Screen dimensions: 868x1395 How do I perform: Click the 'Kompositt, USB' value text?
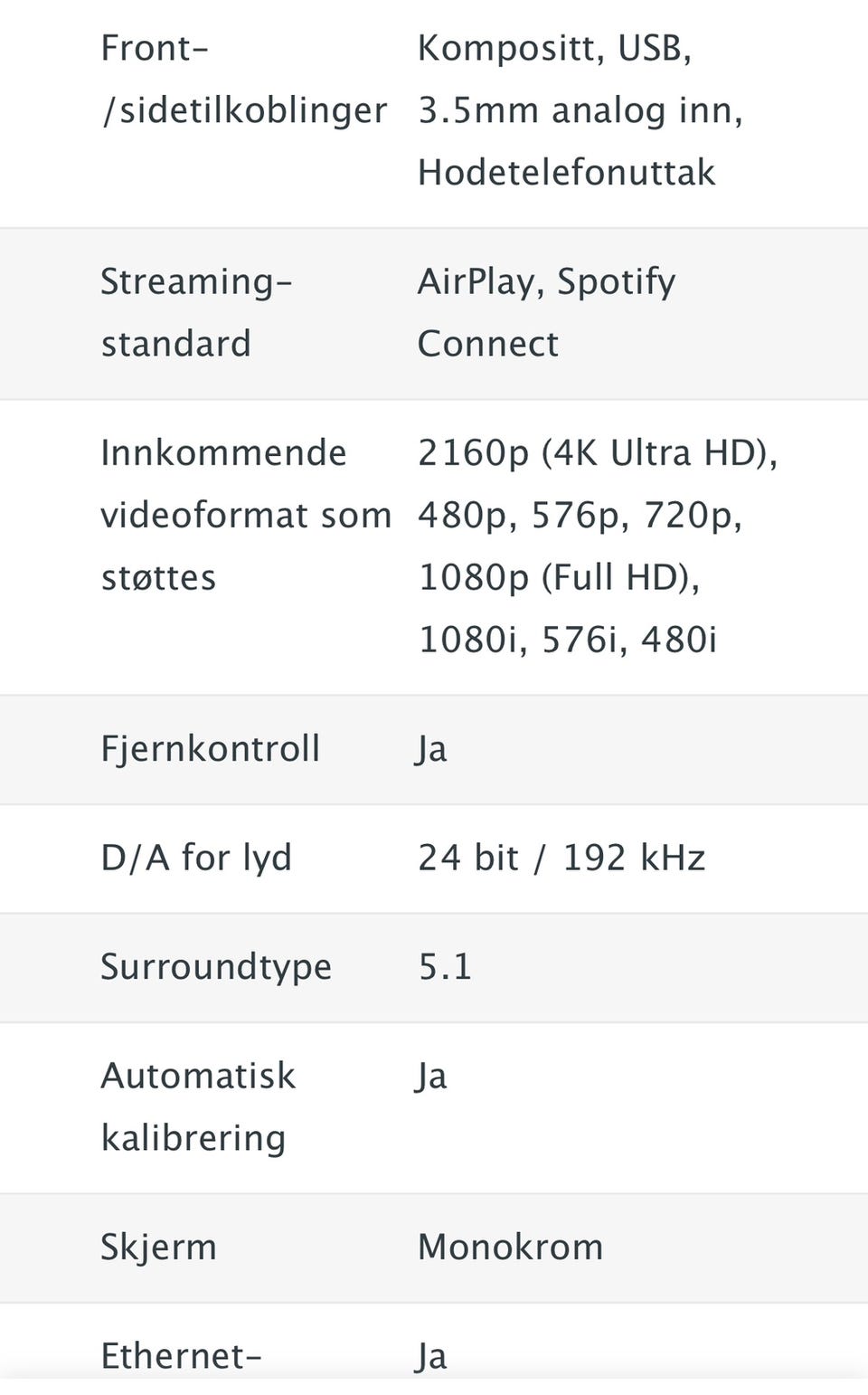(553, 49)
